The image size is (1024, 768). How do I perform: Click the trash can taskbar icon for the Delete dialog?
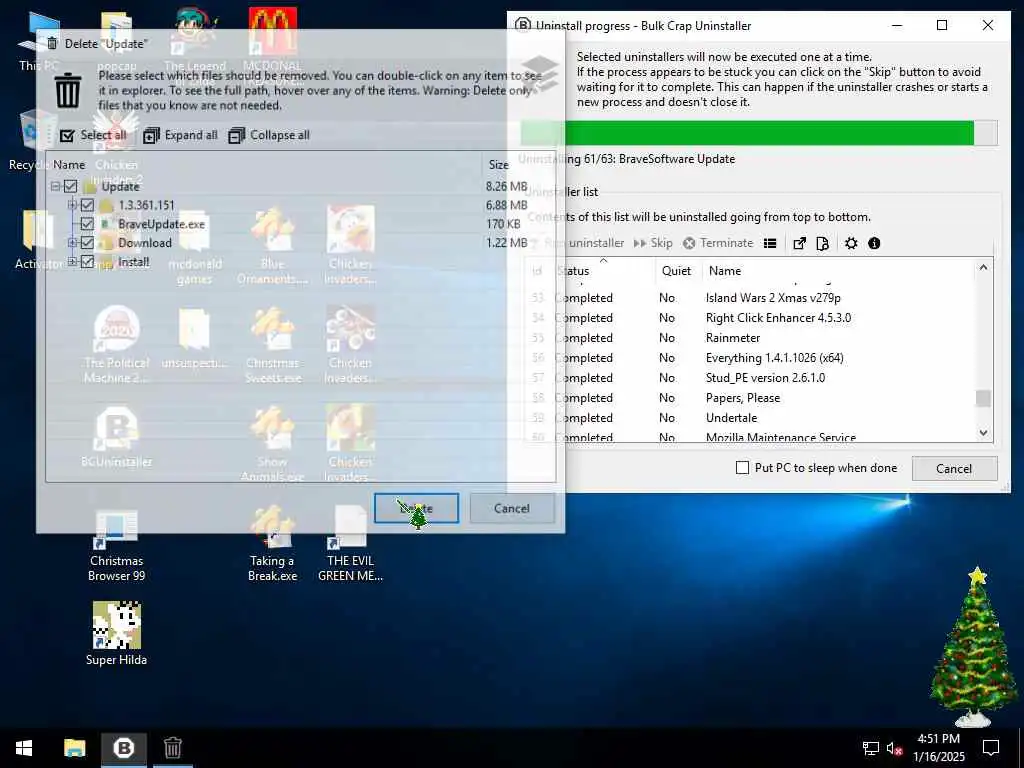172,748
